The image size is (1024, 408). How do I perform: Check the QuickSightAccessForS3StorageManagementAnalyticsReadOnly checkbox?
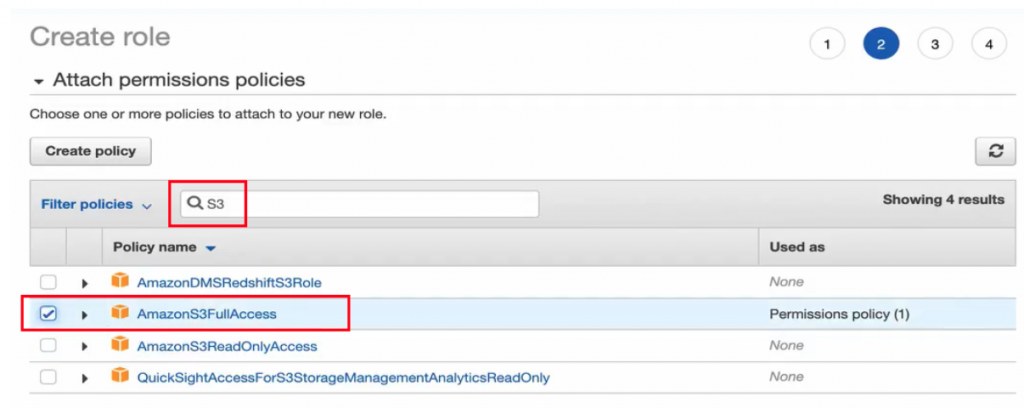pos(48,377)
